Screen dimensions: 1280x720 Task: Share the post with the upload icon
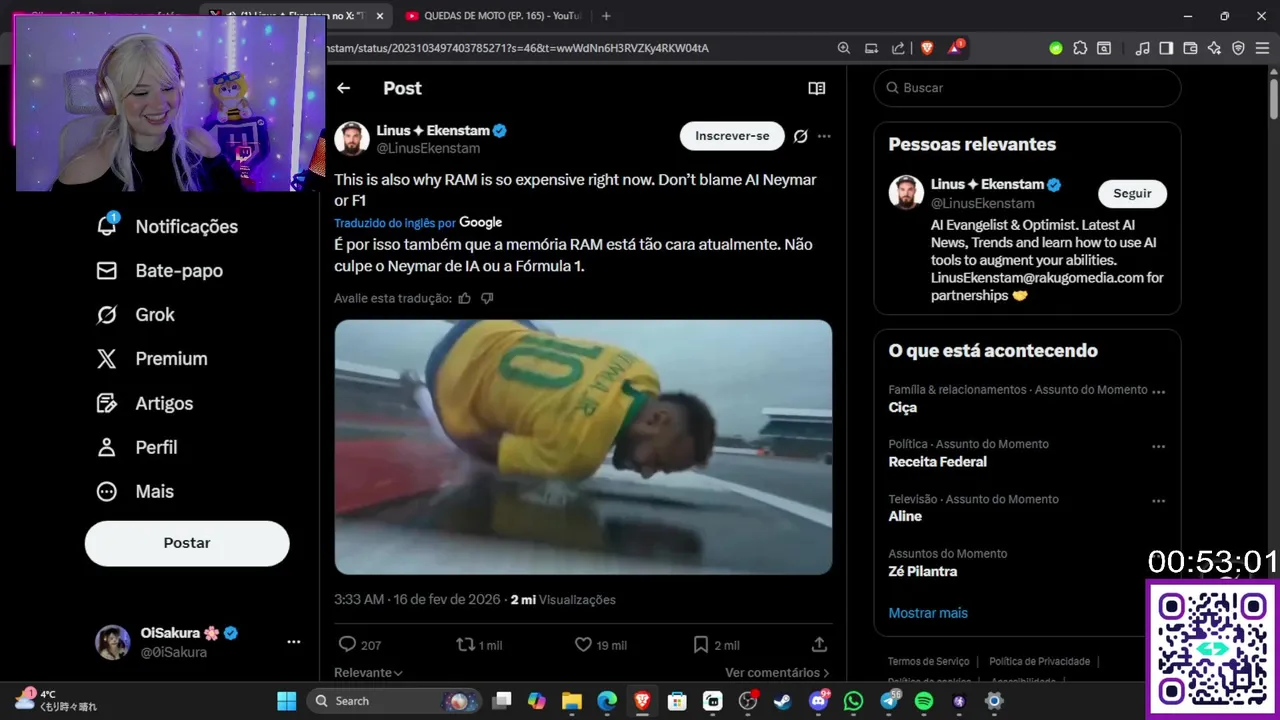(x=819, y=645)
